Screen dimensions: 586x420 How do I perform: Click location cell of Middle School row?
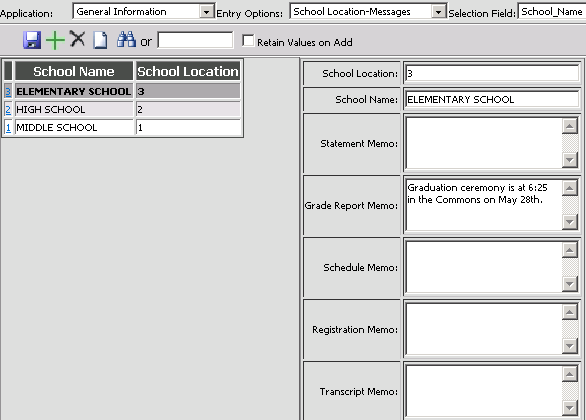point(188,127)
